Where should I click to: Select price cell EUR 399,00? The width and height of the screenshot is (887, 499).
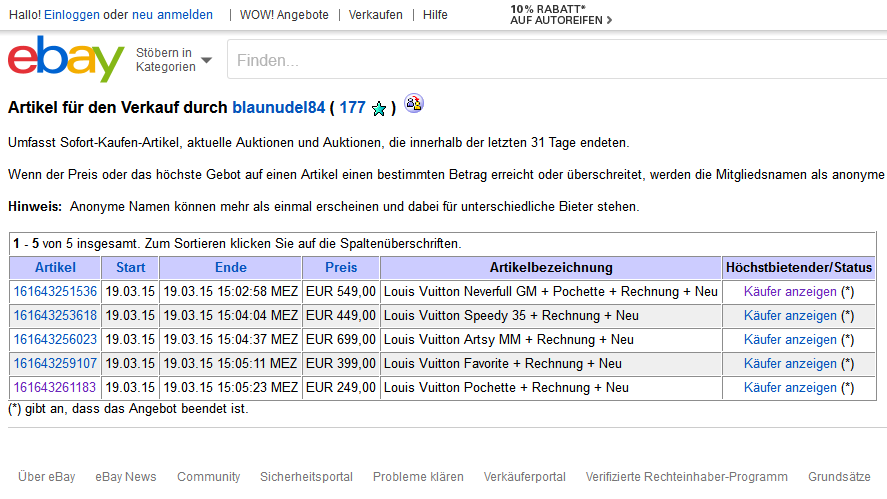tap(341, 364)
